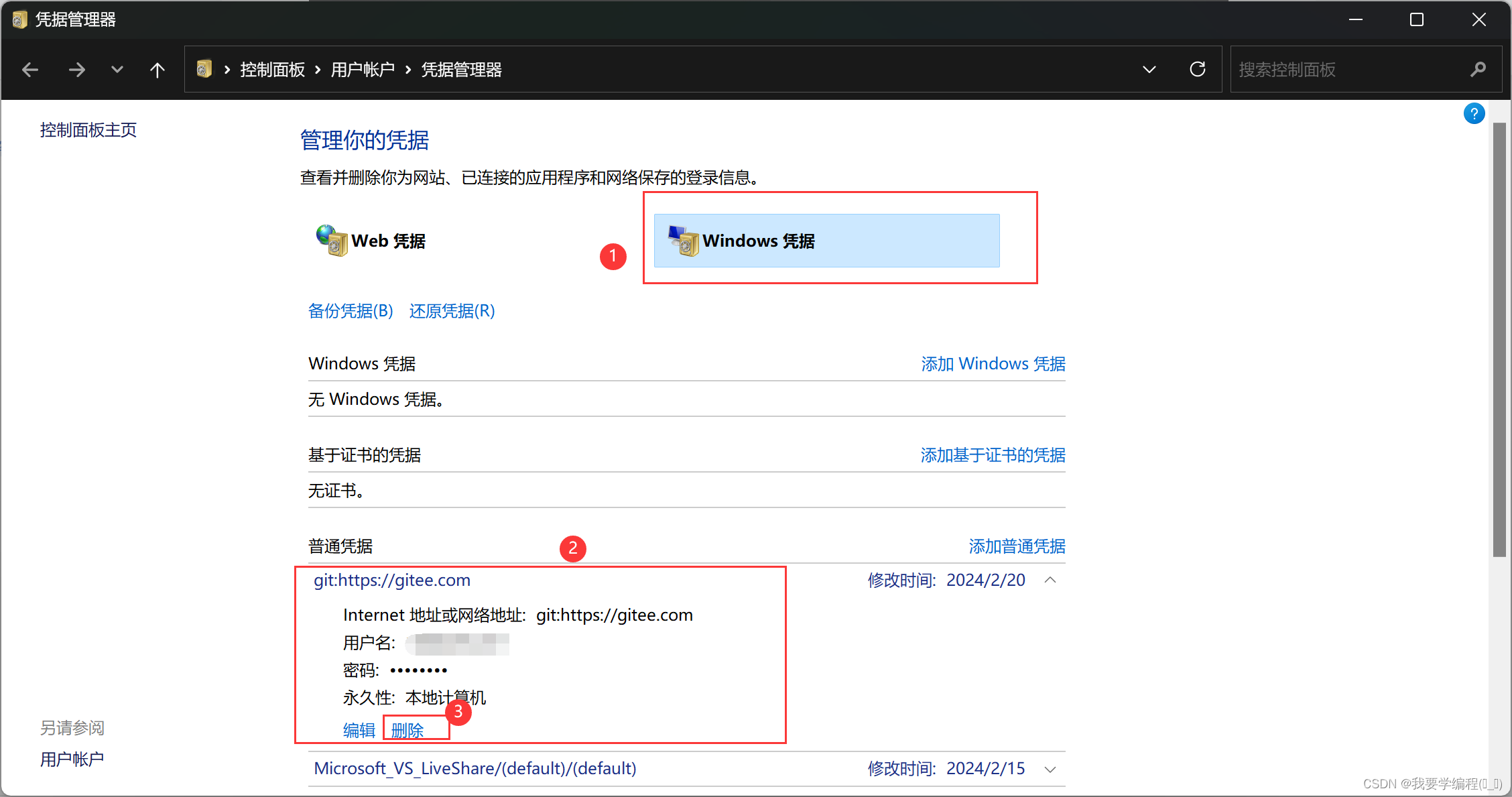Click the 修改时间: 2024/2/20 text

(946, 580)
